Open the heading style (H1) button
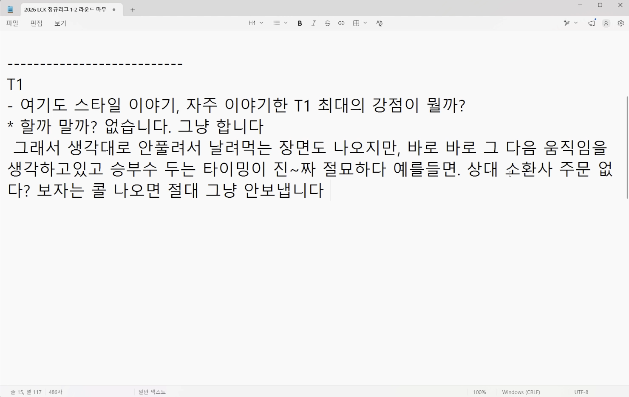The width and height of the screenshot is (629, 397). pos(252,23)
